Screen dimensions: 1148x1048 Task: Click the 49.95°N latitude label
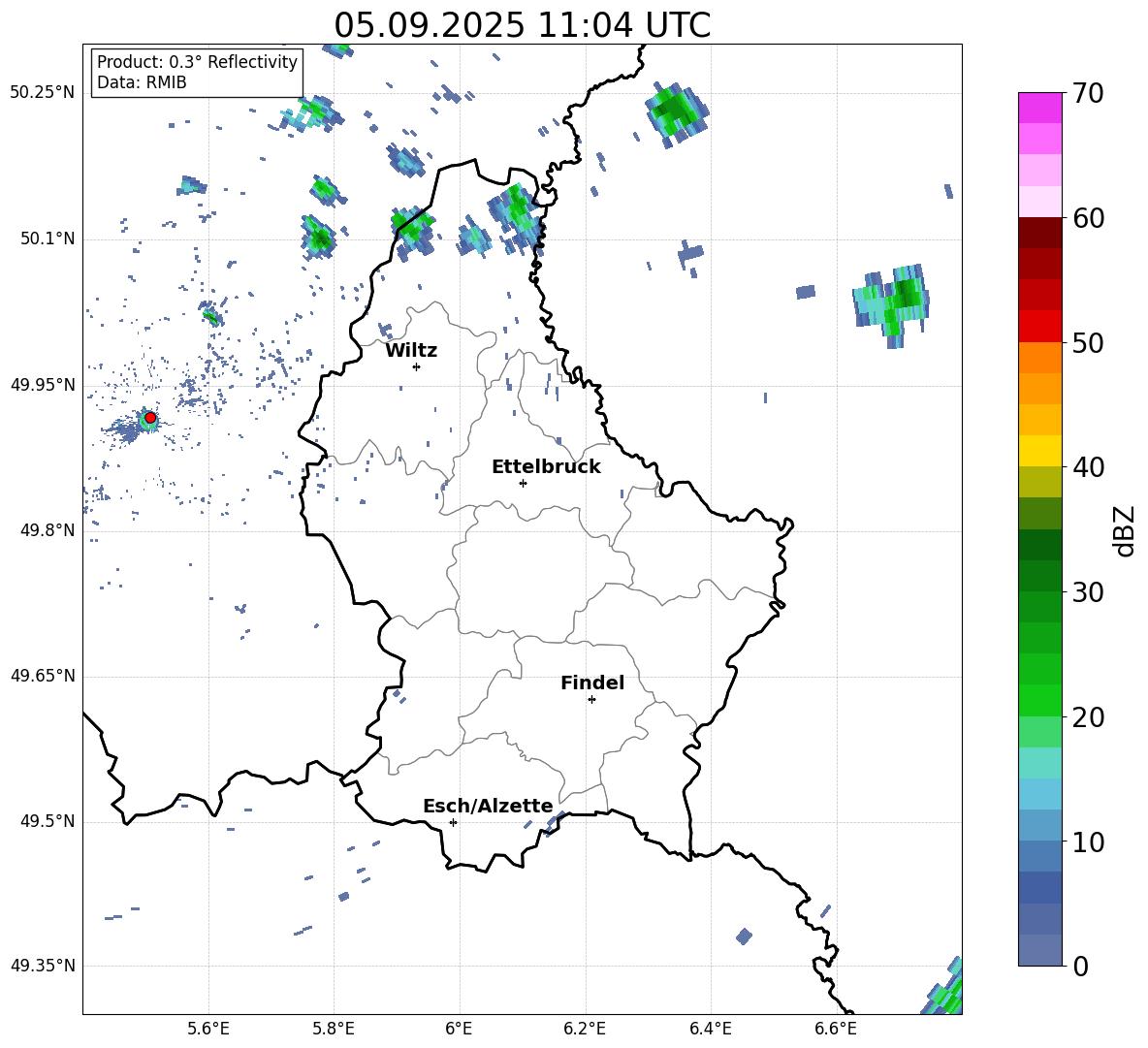43,384
